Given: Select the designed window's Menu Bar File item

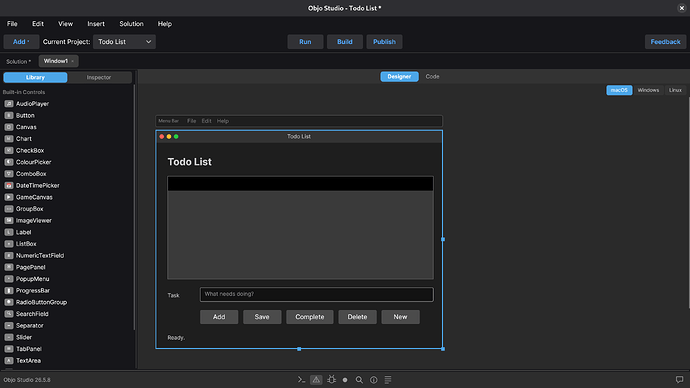Looking at the screenshot, I should point(191,121).
